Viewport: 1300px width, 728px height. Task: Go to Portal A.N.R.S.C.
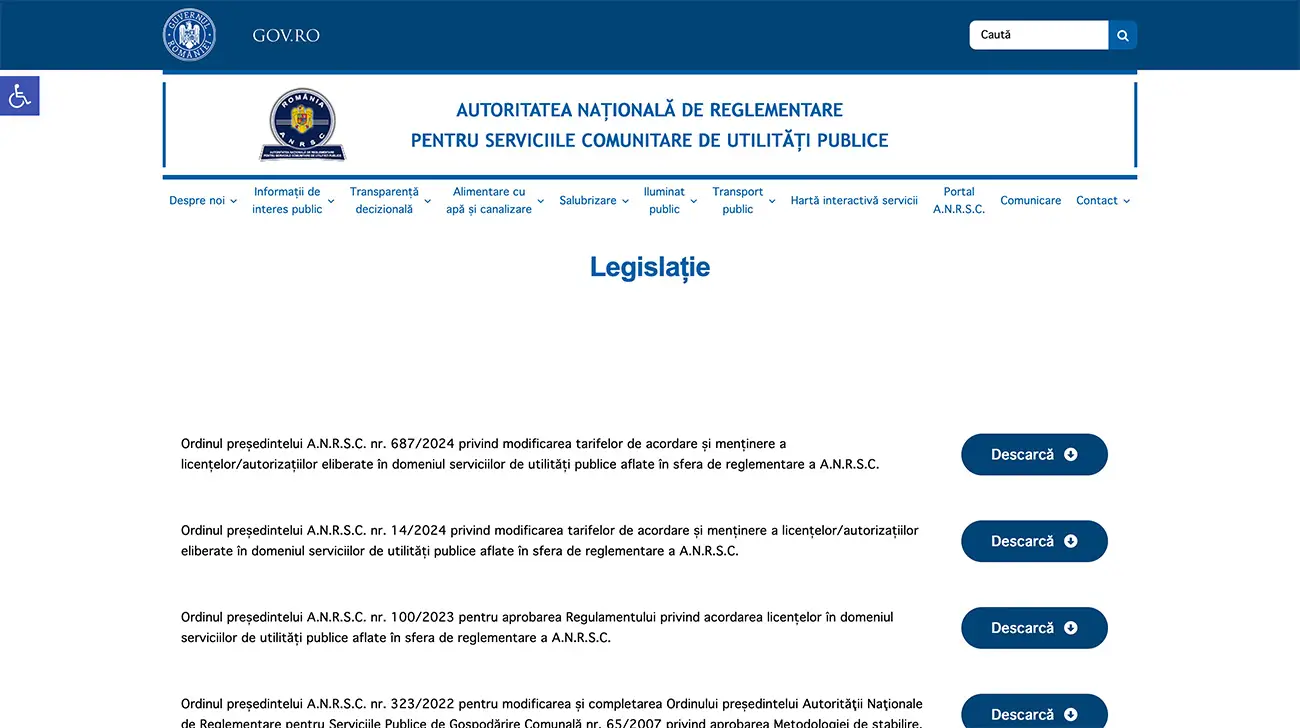(x=959, y=200)
